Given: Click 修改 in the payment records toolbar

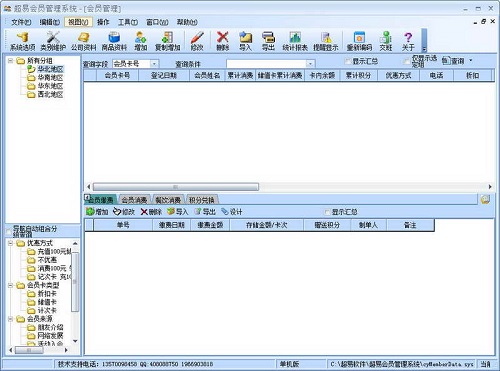Looking at the screenshot, I should 124,212.
